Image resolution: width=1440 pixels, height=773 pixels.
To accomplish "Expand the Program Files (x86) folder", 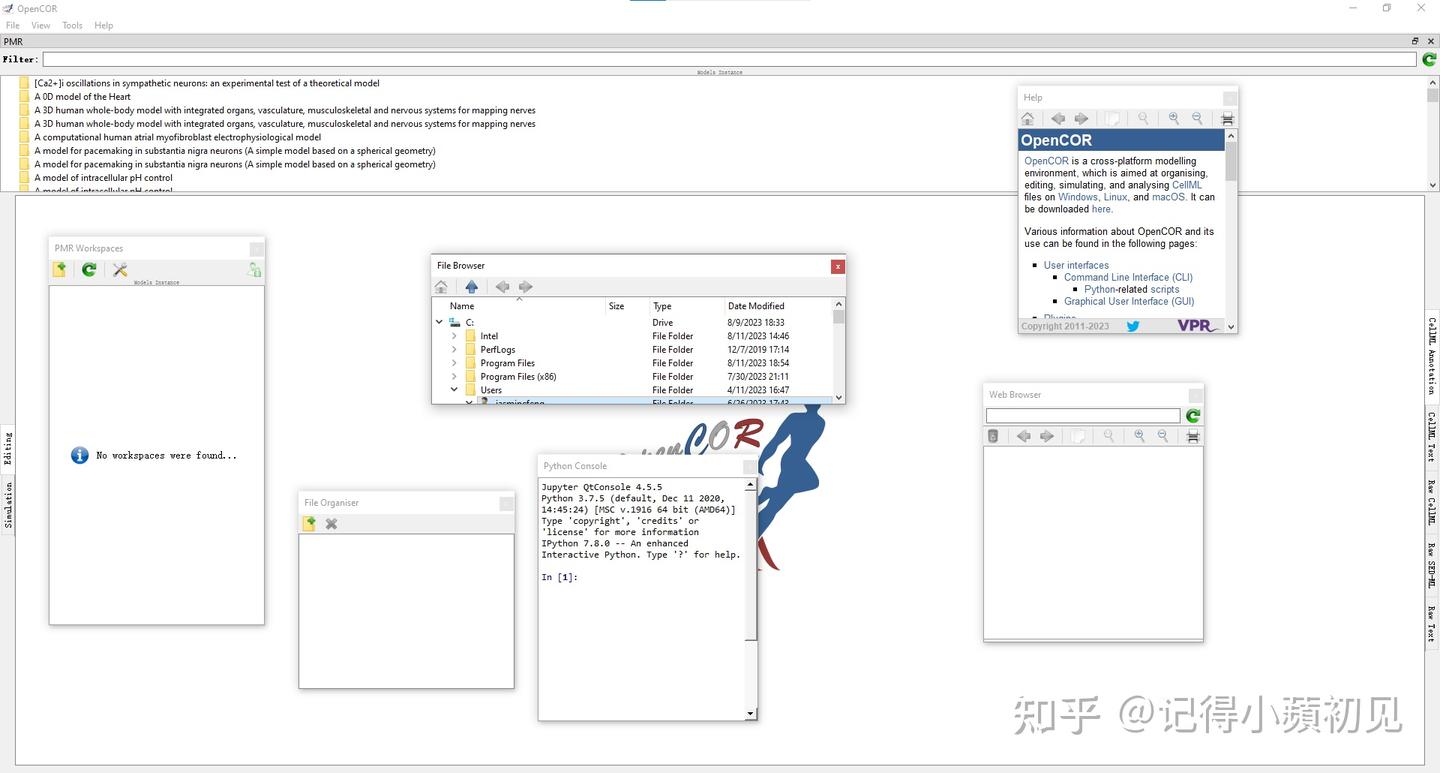I will (x=454, y=377).
